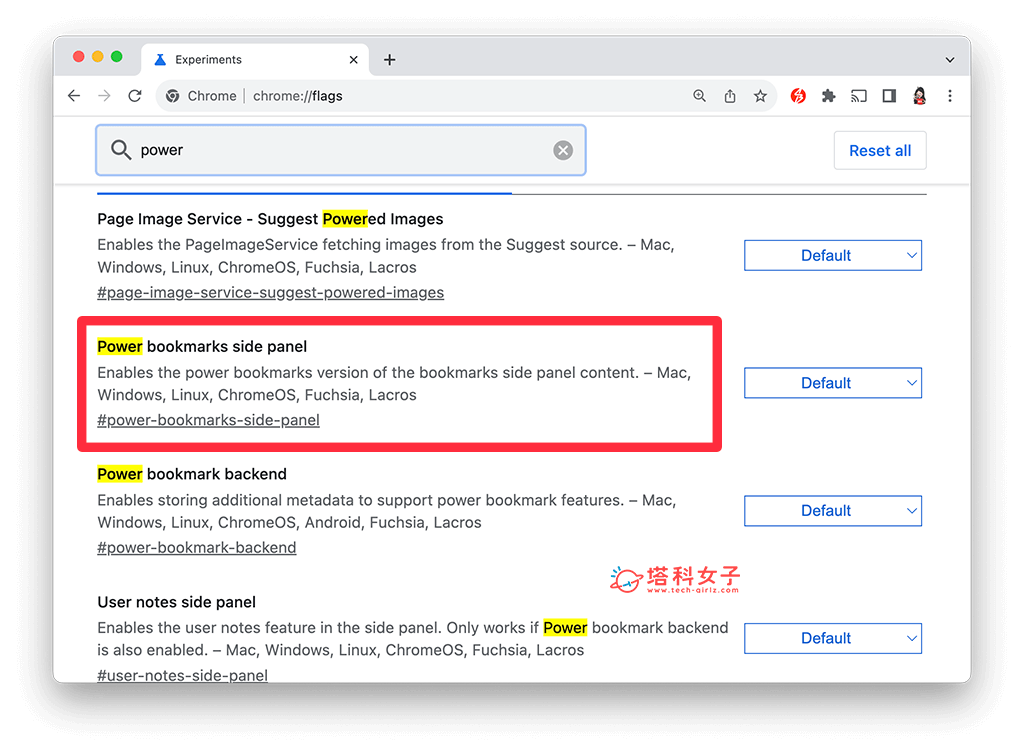Open the tab search chevron
This screenshot has height=753, width=1024.
click(x=950, y=59)
